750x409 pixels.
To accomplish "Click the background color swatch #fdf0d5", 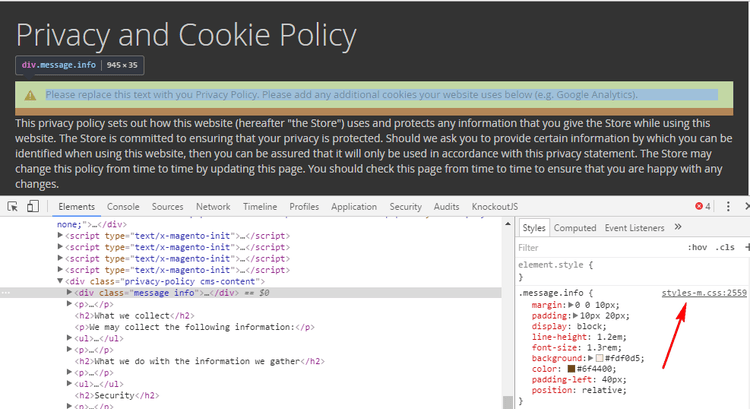I will click(x=599, y=358).
